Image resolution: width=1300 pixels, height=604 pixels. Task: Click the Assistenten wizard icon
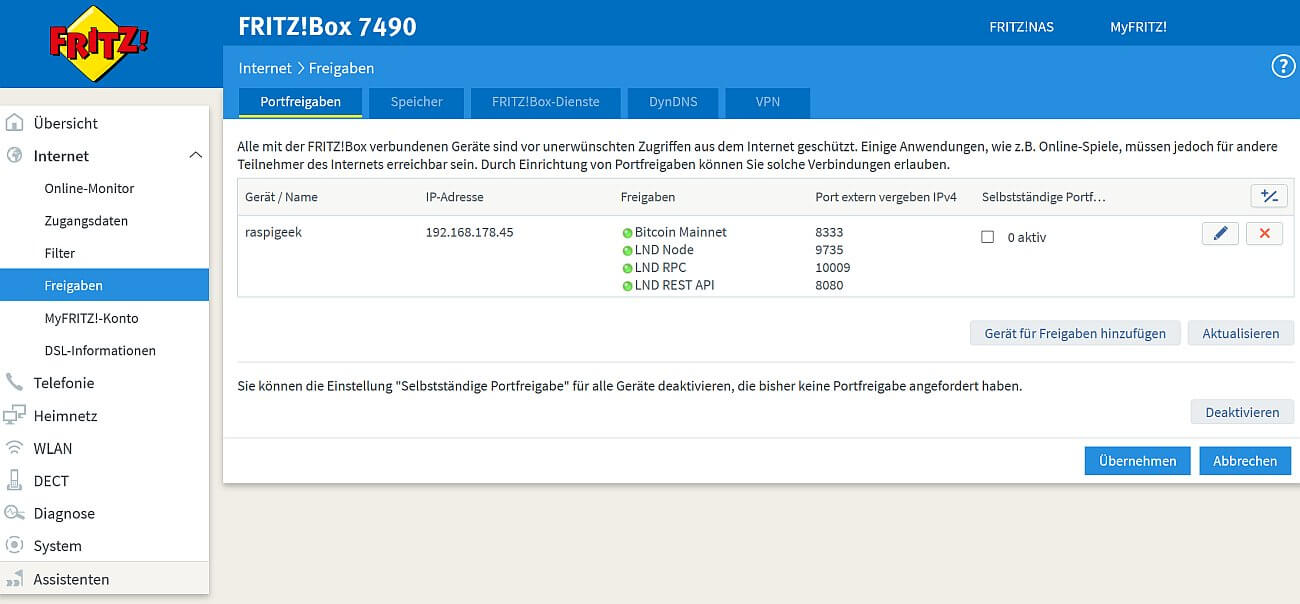[x=14, y=579]
